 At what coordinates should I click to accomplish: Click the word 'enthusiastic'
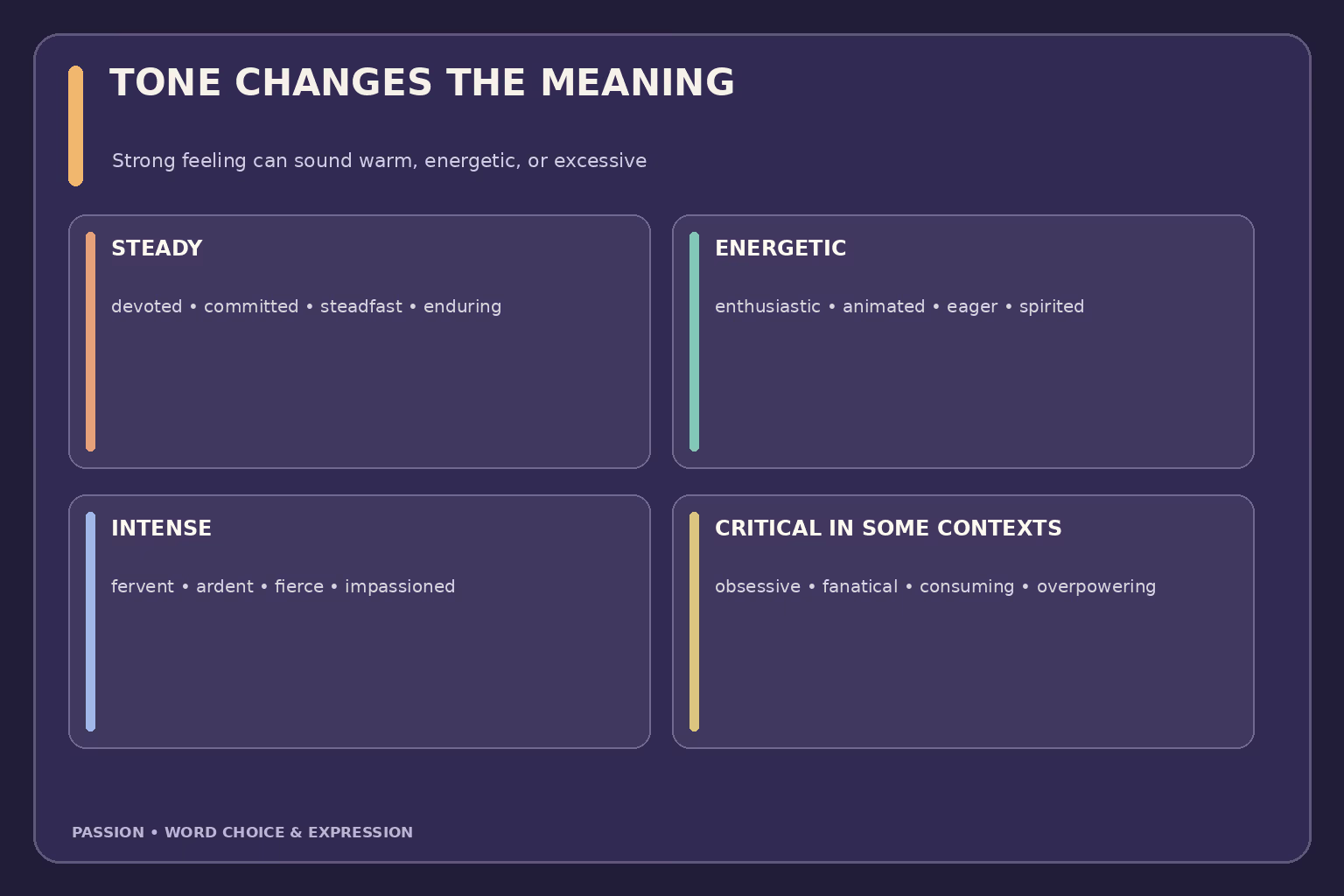[767, 306]
